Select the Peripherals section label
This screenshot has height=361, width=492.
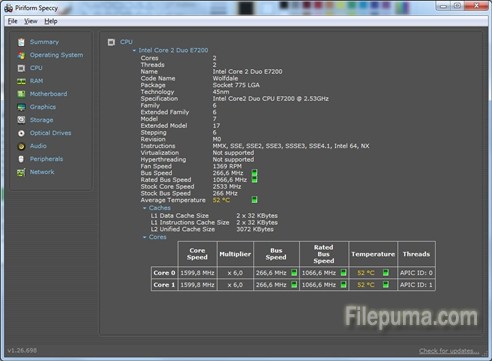[x=46, y=159]
